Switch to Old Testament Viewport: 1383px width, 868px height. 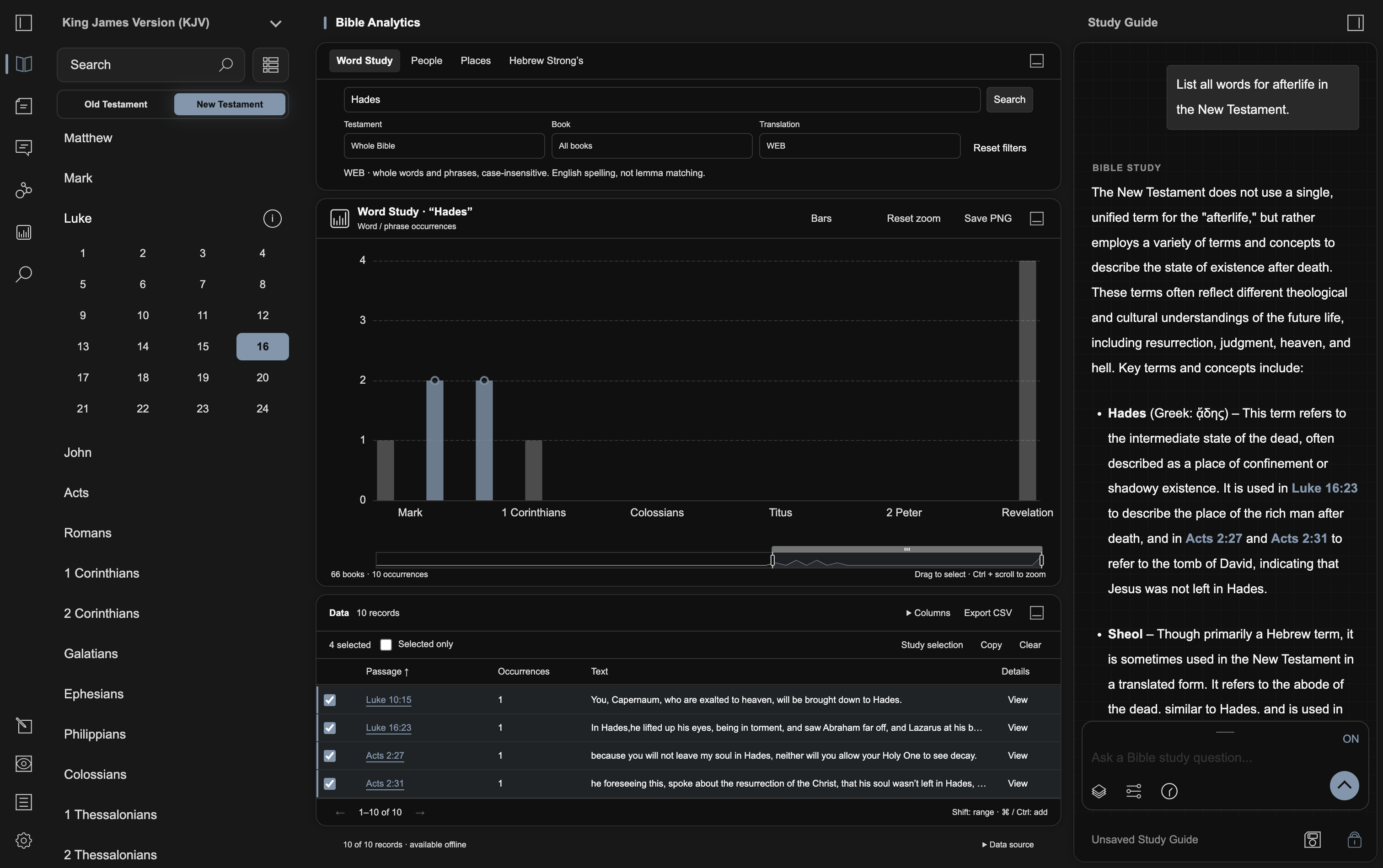pos(116,104)
